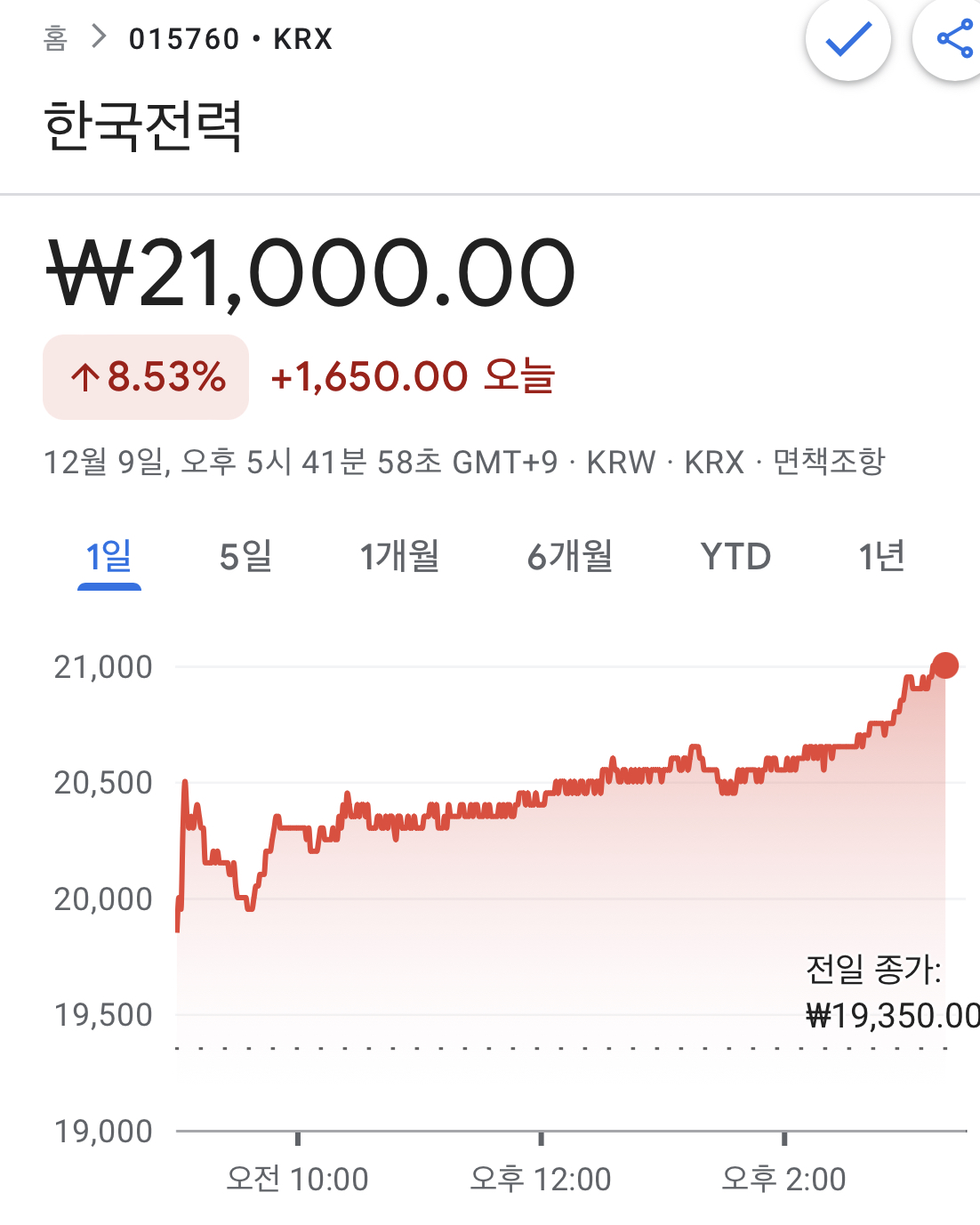Click the 8.53% up-arrow change badge

pyautogui.click(x=146, y=377)
